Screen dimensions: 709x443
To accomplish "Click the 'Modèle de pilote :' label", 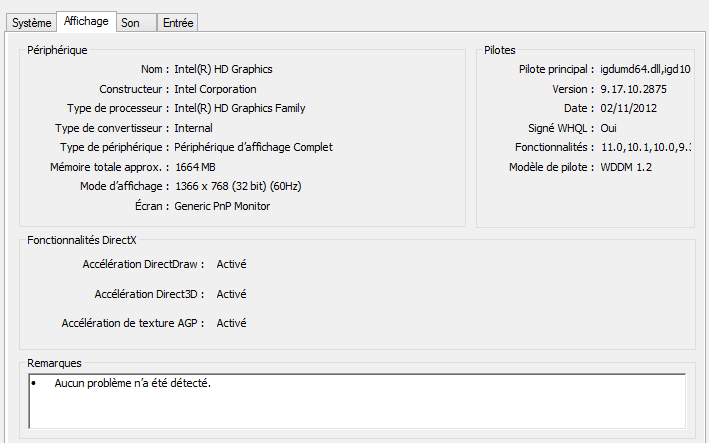I will pos(551,167).
